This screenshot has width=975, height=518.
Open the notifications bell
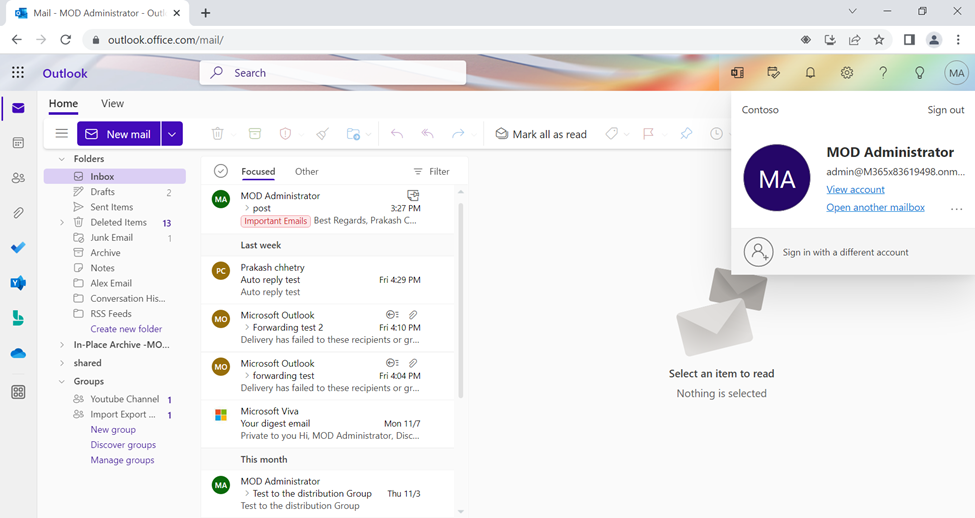(810, 73)
